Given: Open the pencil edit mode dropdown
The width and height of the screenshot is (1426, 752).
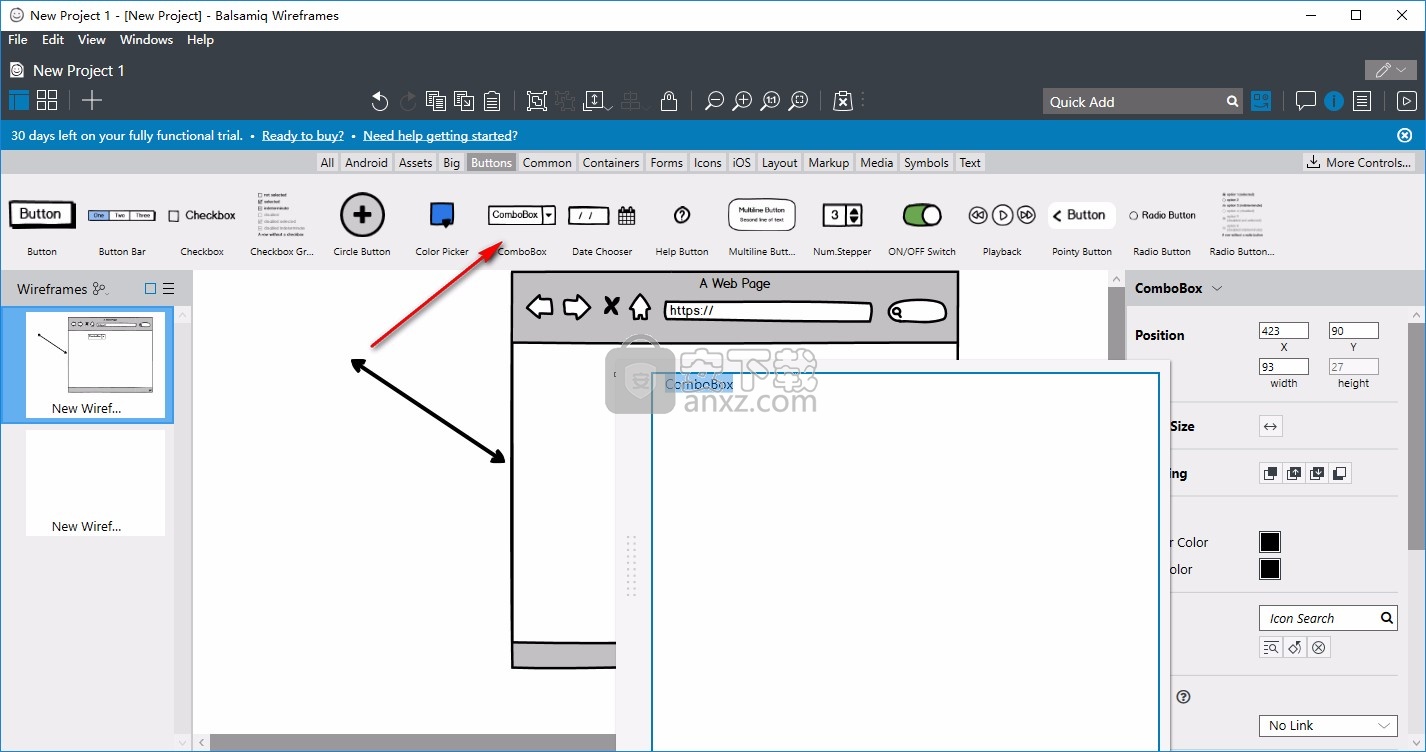Looking at the screenshot, I should 1391,70.
